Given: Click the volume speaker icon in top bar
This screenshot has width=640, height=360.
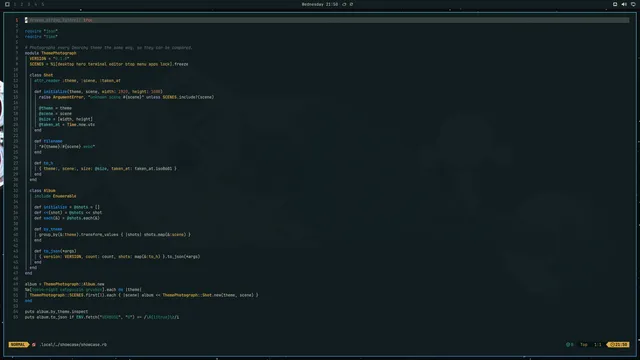Looking at the screenshot, I should coord(624,4).
